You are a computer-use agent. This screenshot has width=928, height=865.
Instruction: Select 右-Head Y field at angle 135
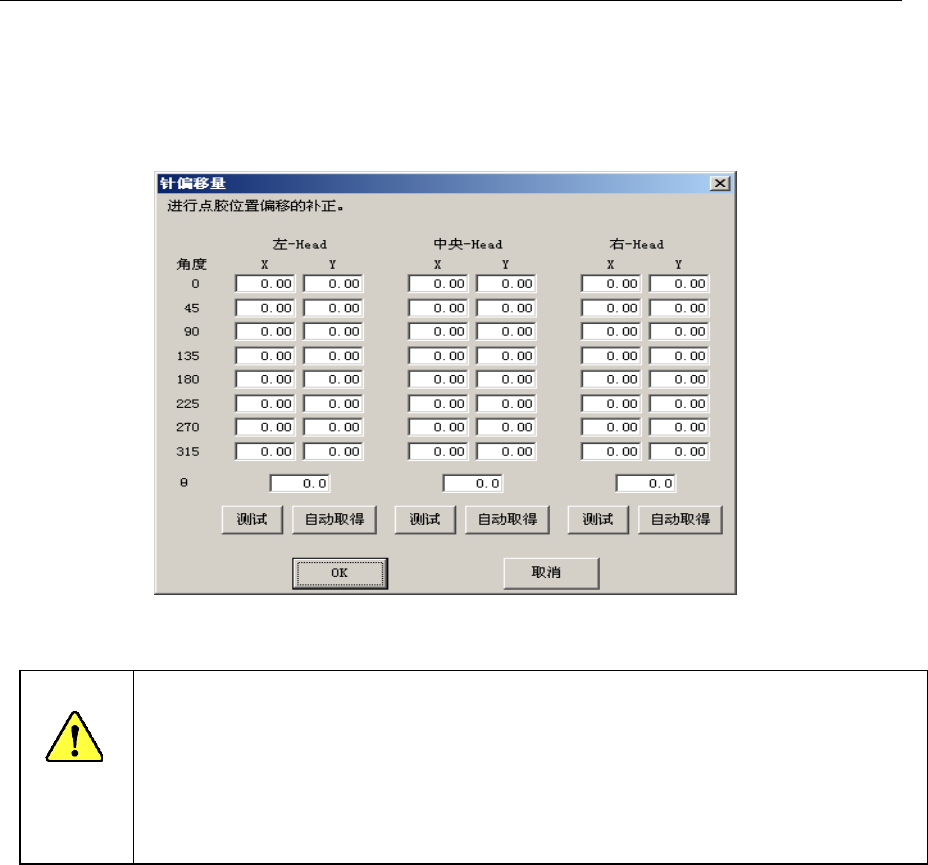(679, 356)
